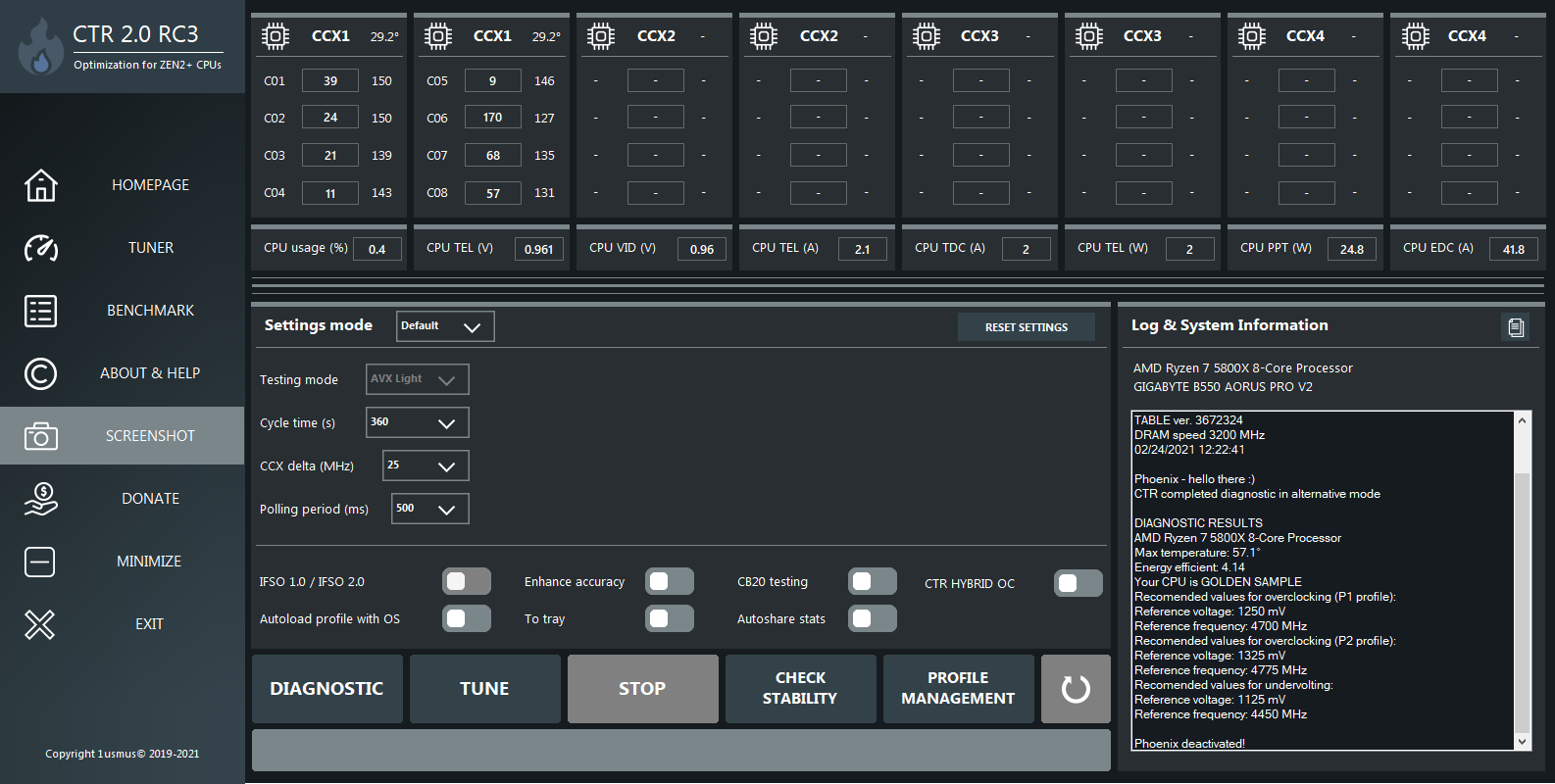This screenshot has width=1555, height=784.
Task: Expand the Testing mode AVX Light dropdown
Action: click(x=418, y=379)
